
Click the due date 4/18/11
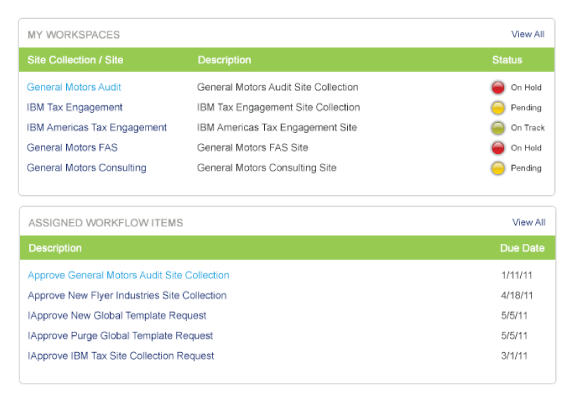pyautogui.click(x=517, y=295)
